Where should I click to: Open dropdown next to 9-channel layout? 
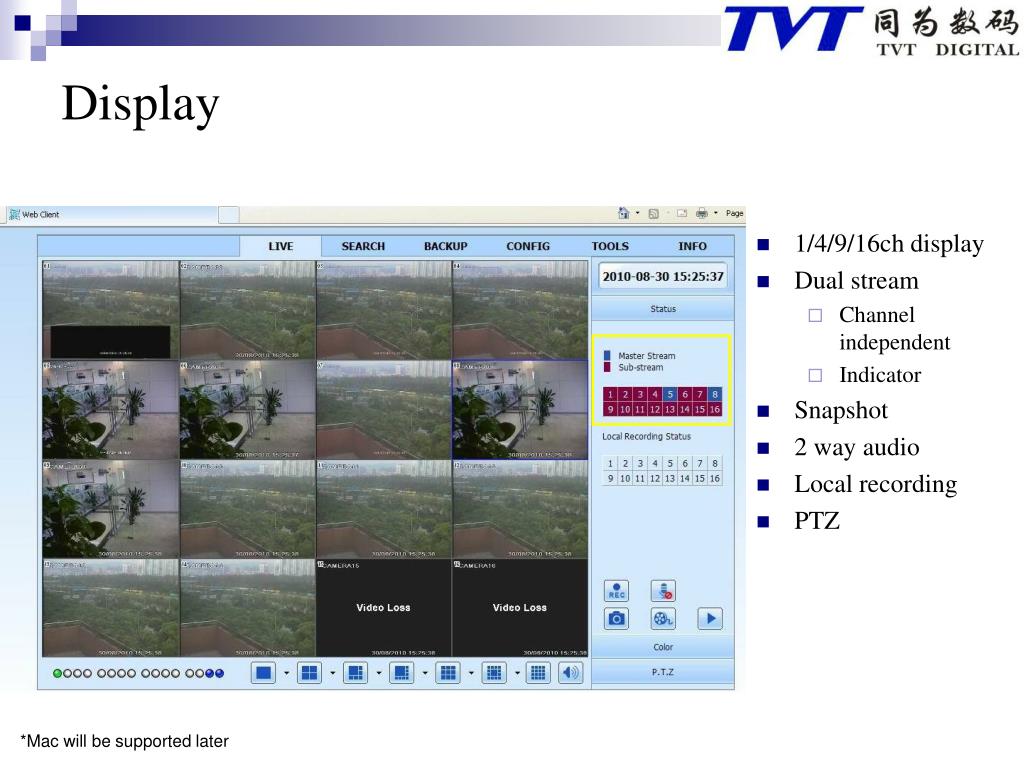471,673
